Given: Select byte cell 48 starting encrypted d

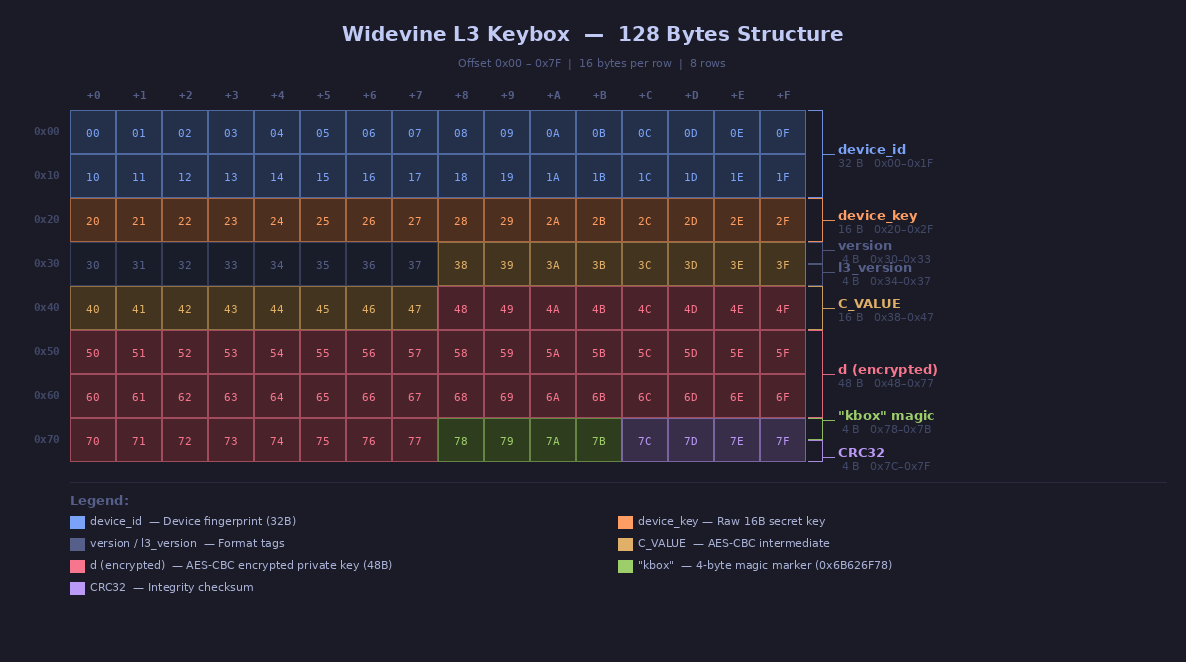Looking at the screenshot, I should 461,308.
